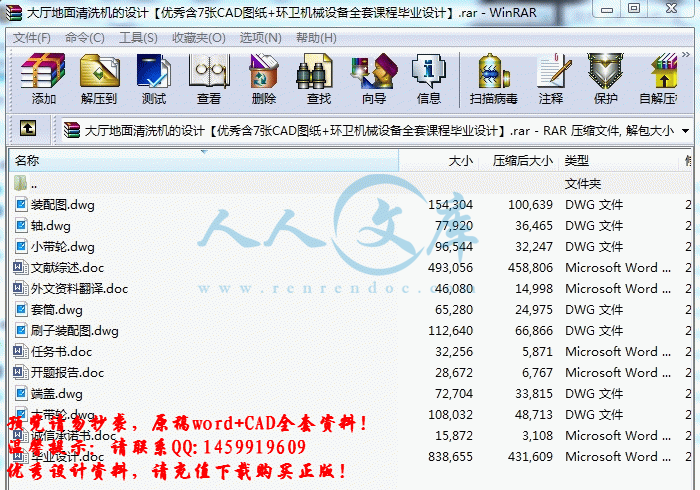Click the Protect (保护) shield icon

pyautogui.click(x=605, y=79)
